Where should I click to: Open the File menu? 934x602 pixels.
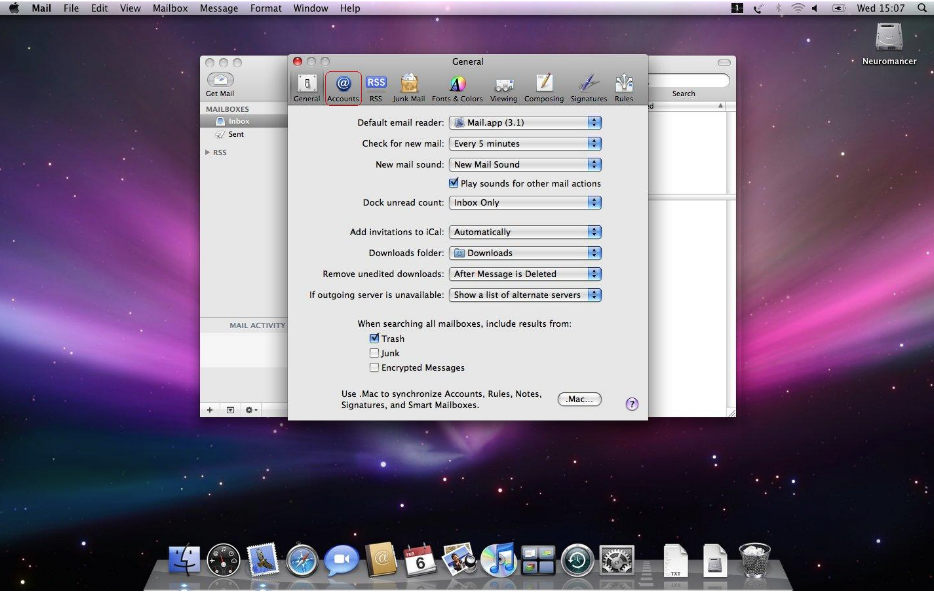[x=71, y=8]
